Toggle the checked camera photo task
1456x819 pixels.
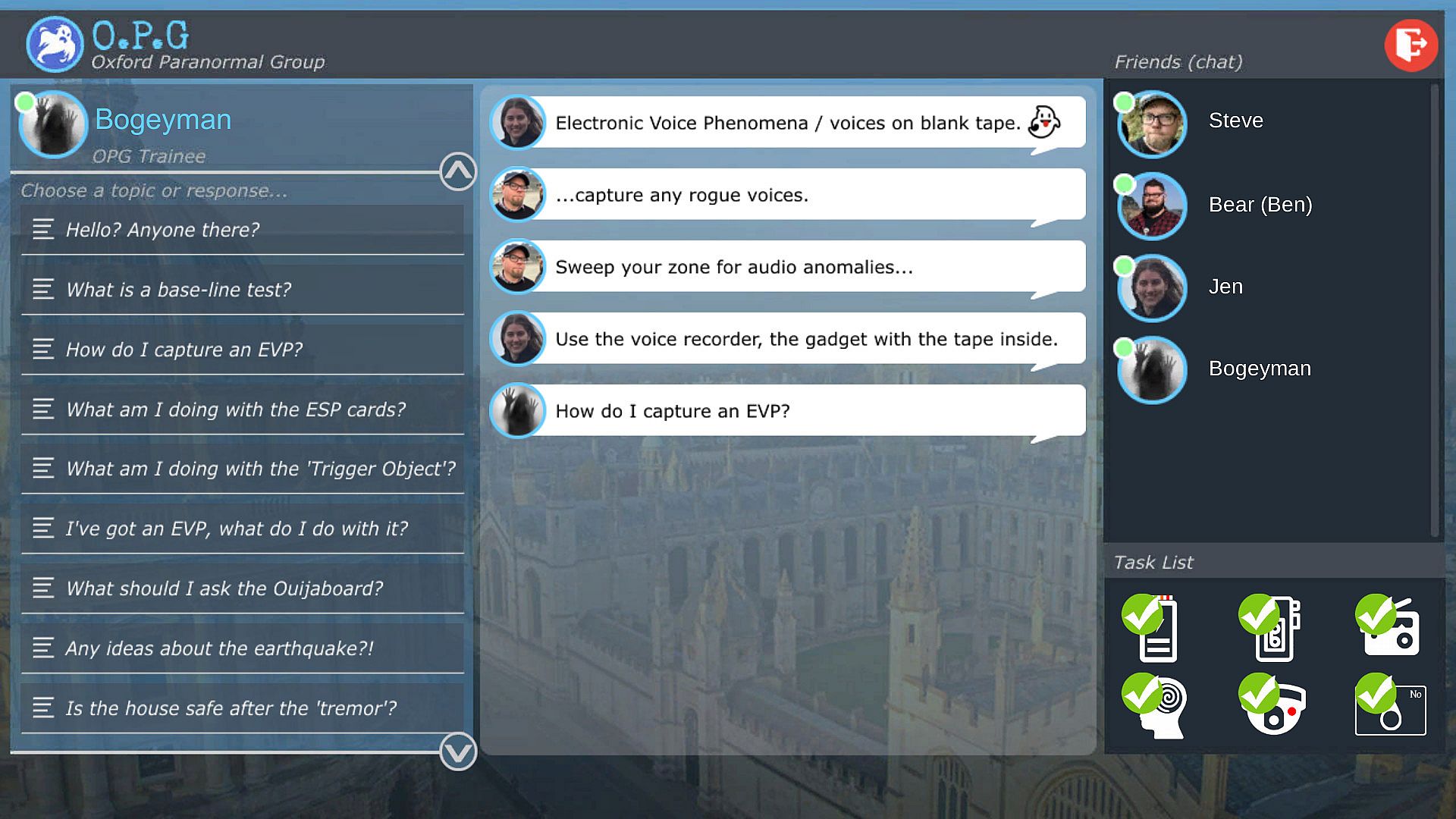[x=1390, y=705]
